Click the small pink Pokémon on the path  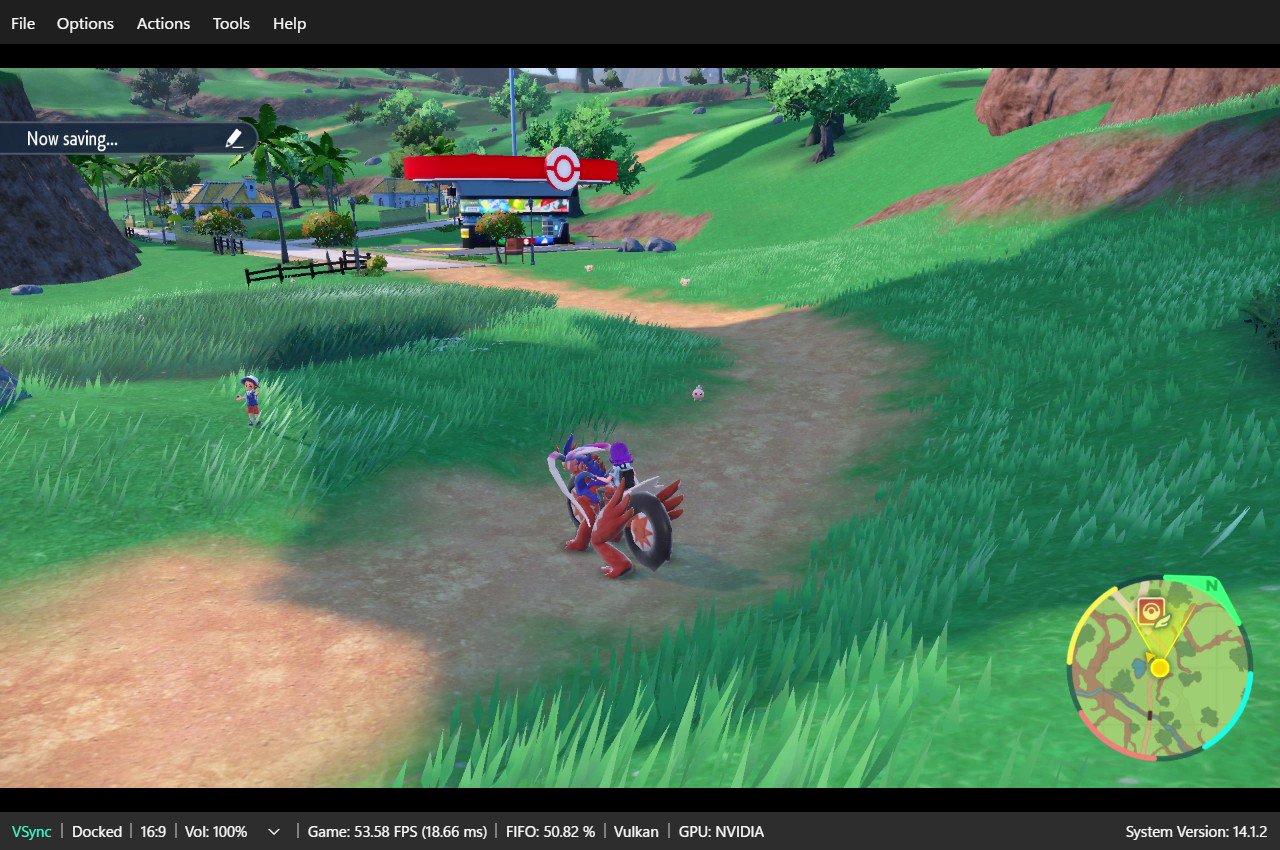coord(698,392)
